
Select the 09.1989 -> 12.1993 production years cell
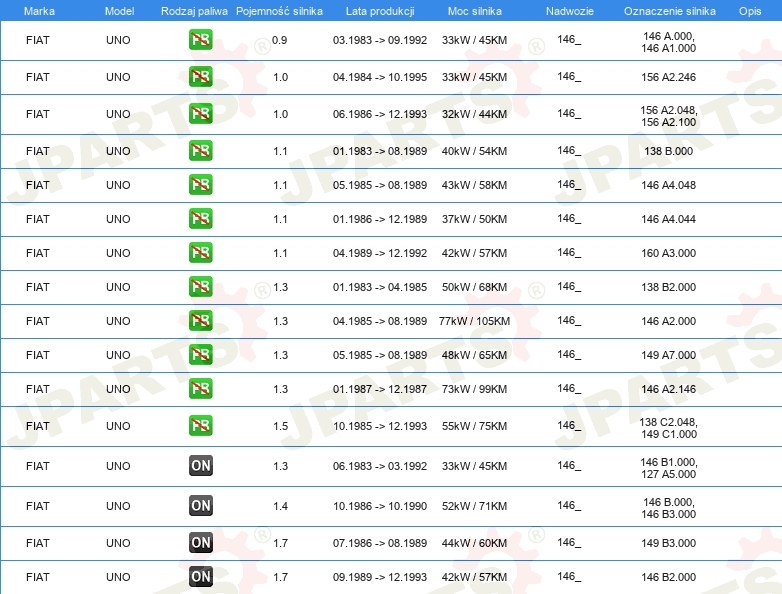pos(380,577)
